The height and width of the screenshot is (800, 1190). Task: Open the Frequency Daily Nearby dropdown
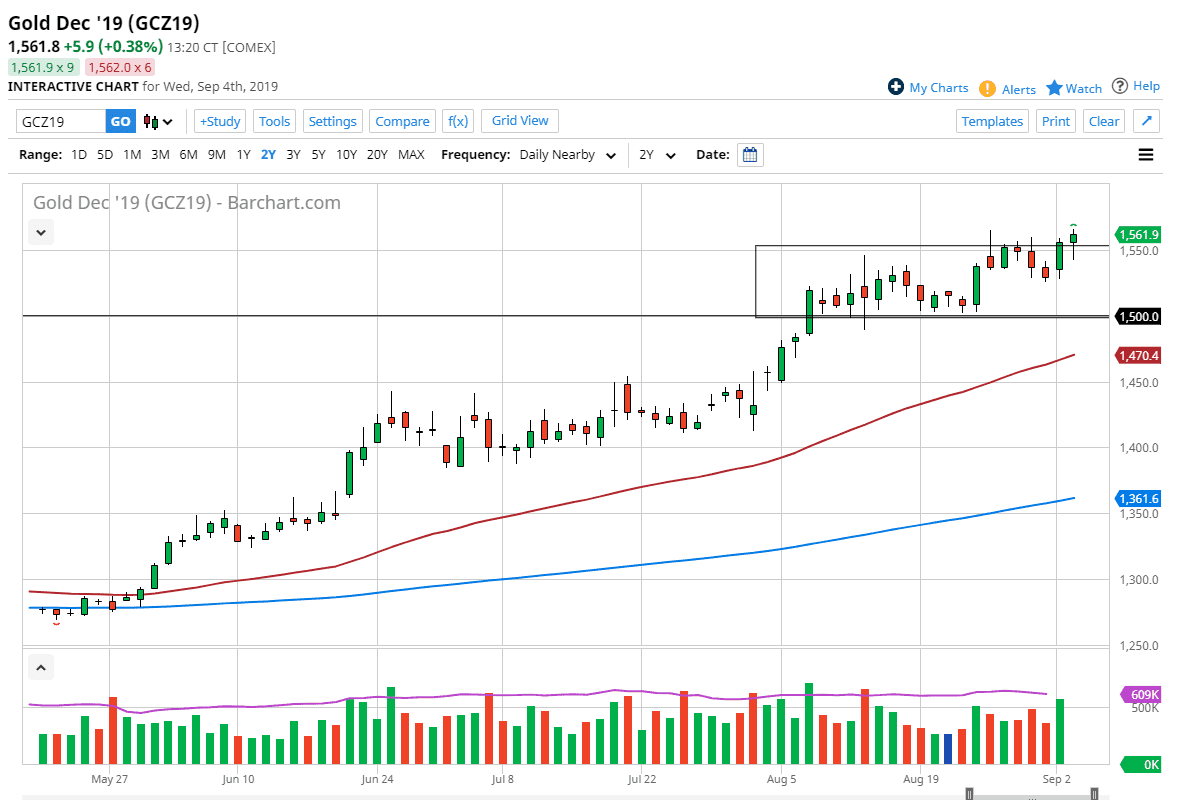(x=567, y=155)
